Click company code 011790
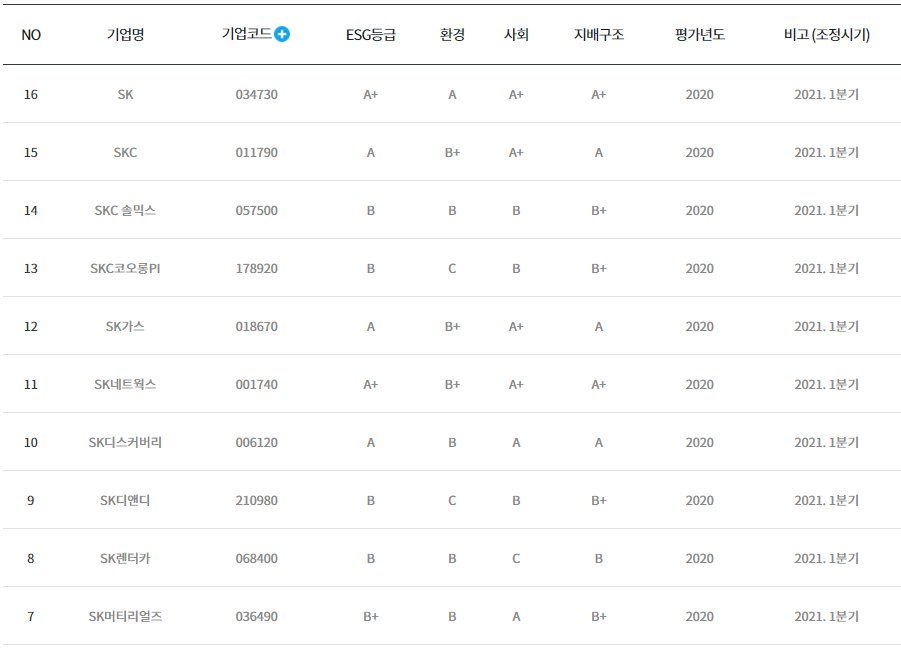This screenshot has height=648, width=901. (x=256, y=152)
